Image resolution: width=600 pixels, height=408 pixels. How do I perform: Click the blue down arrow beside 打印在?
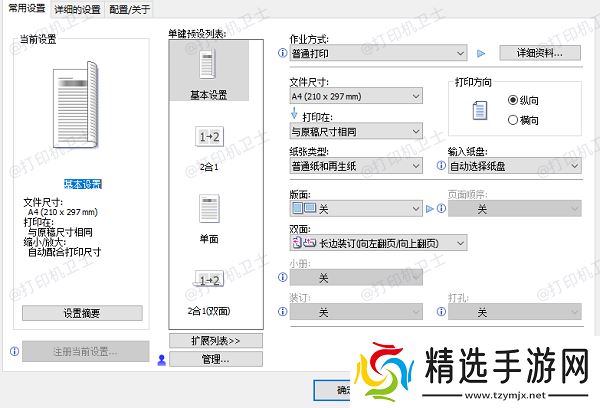pyautogui.click(x=294, y=113)
